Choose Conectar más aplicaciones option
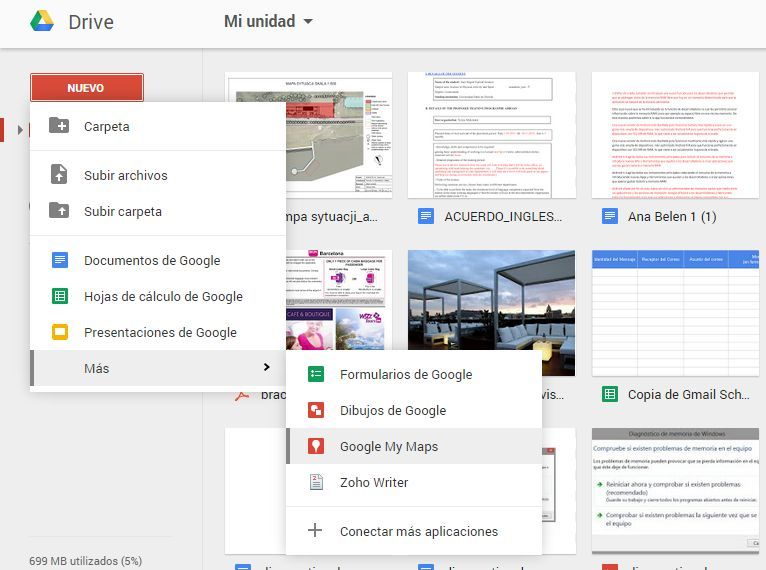This screenshot has height=570, width=766. (414, 531)
